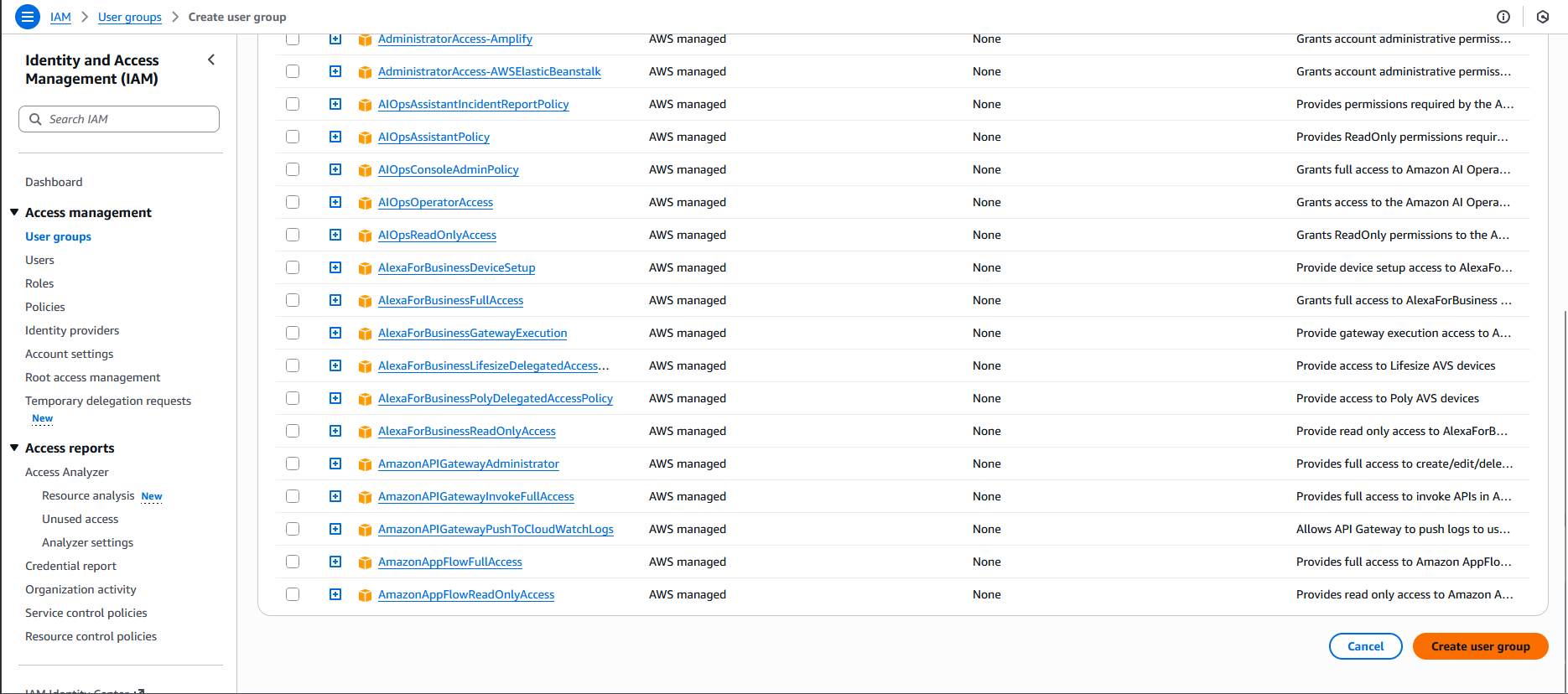Open the AmazonAPIGatewayAdministrator policy link
The image size is (1568, 694).
coord(469,464)
